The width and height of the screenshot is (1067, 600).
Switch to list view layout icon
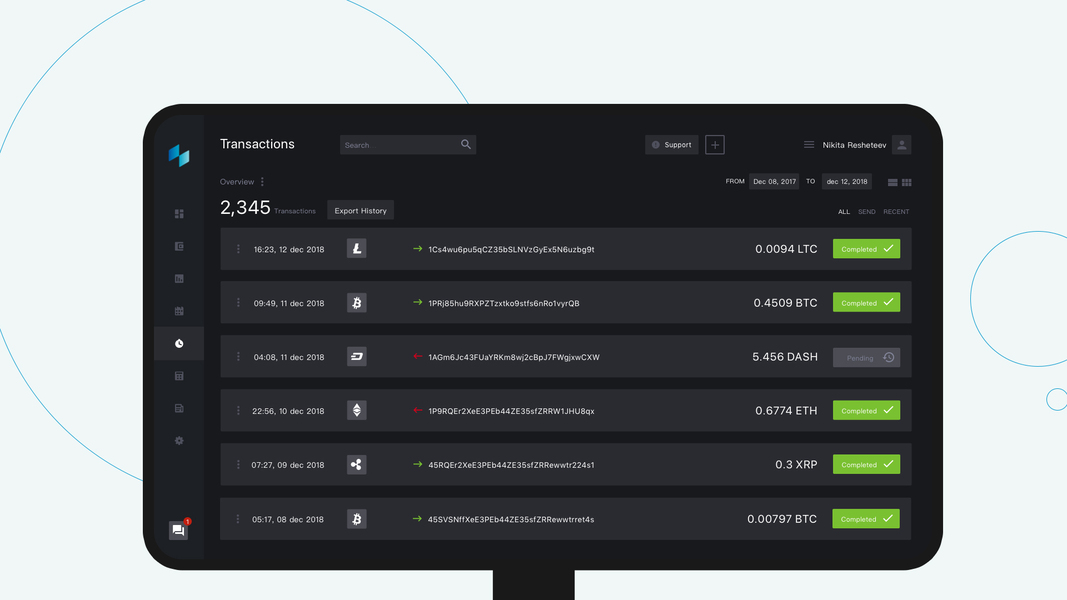click(893, 182)
